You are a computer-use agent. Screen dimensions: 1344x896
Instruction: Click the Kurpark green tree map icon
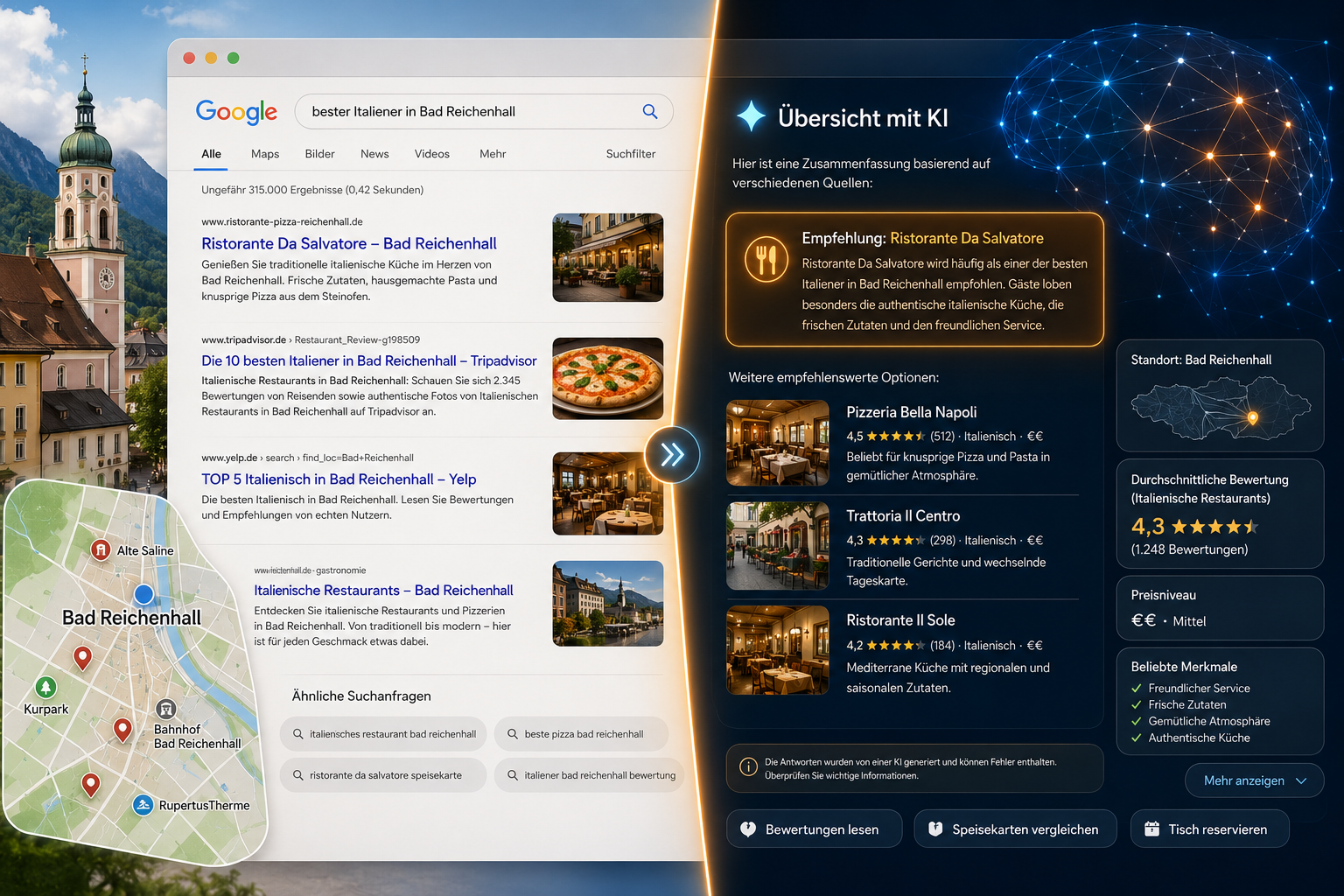coord(45,688)
